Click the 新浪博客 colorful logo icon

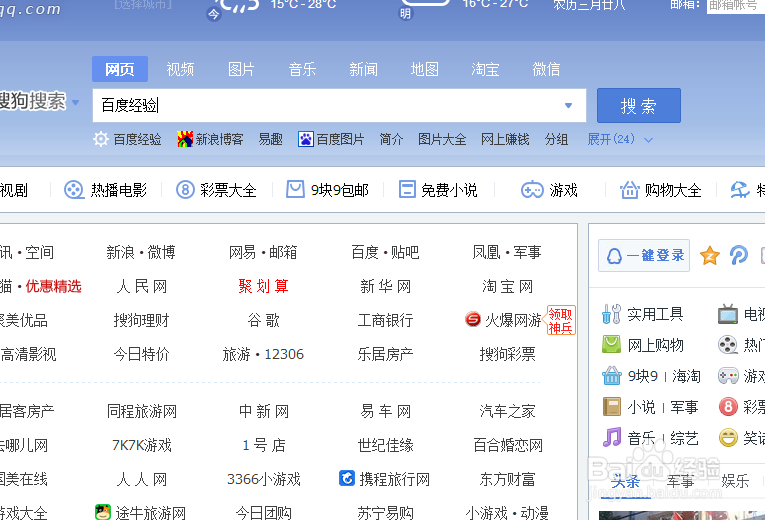coord(185,139)
